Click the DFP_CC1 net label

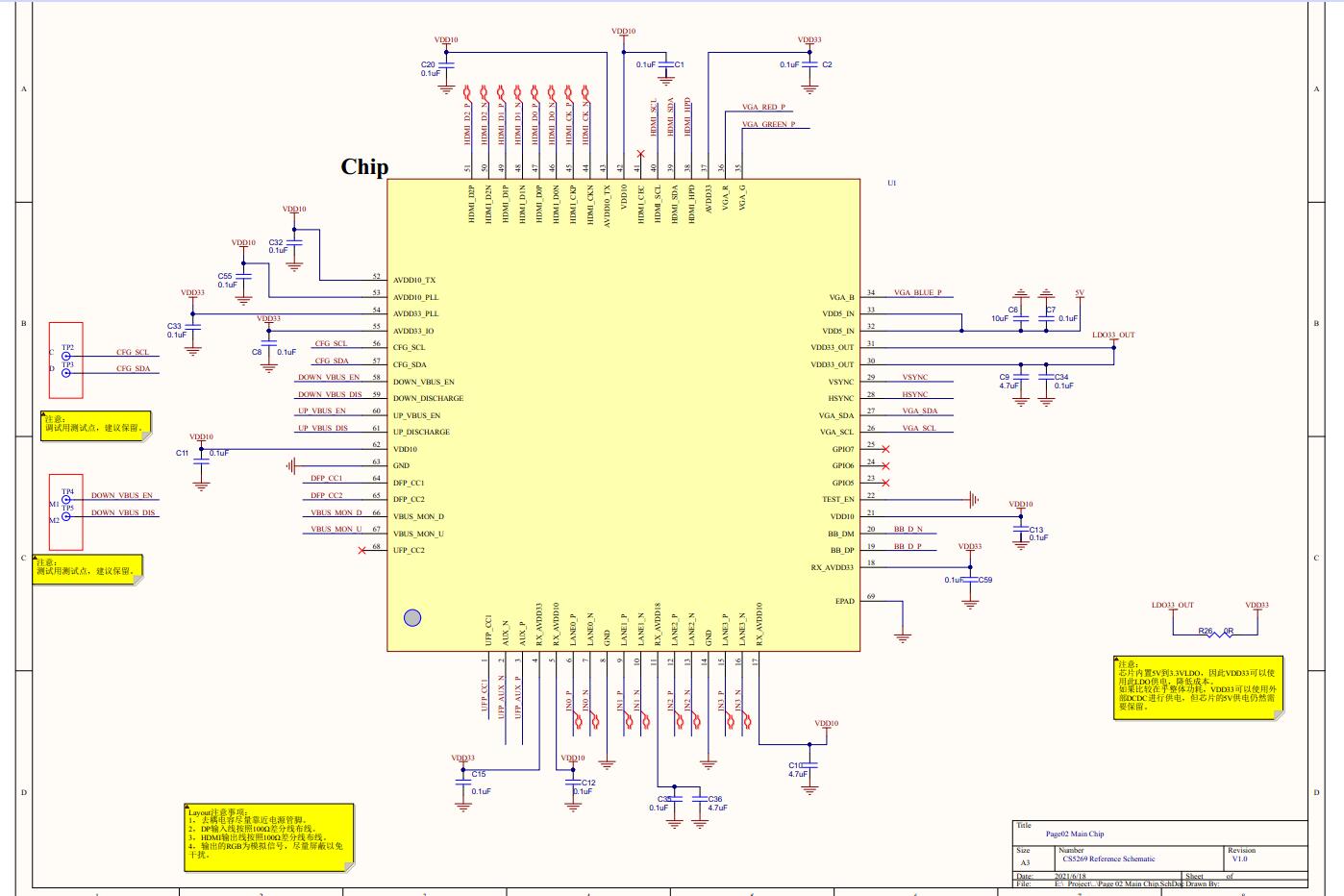326,479
